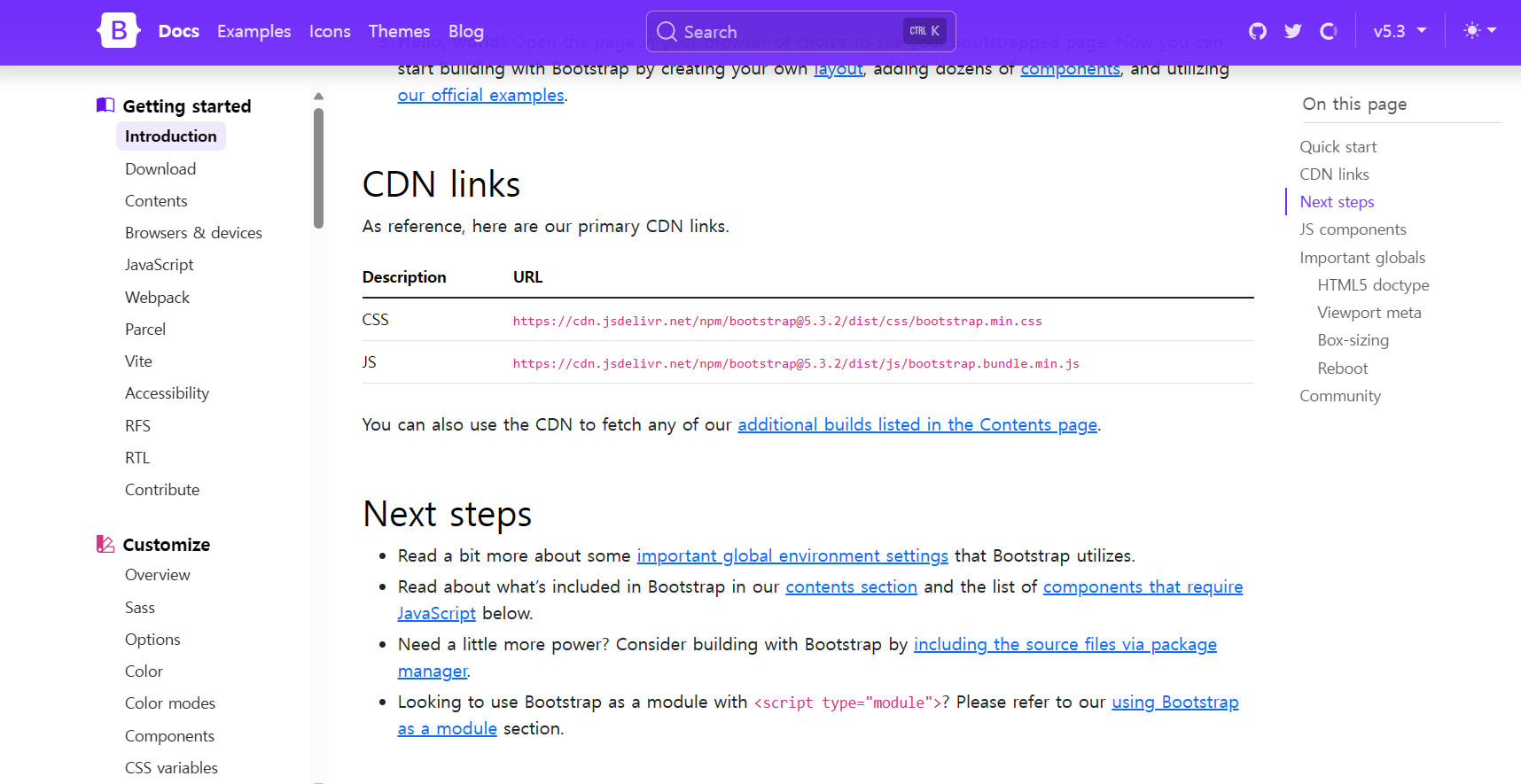Open the Themes nav item
1521x784 pixels.
399,31
